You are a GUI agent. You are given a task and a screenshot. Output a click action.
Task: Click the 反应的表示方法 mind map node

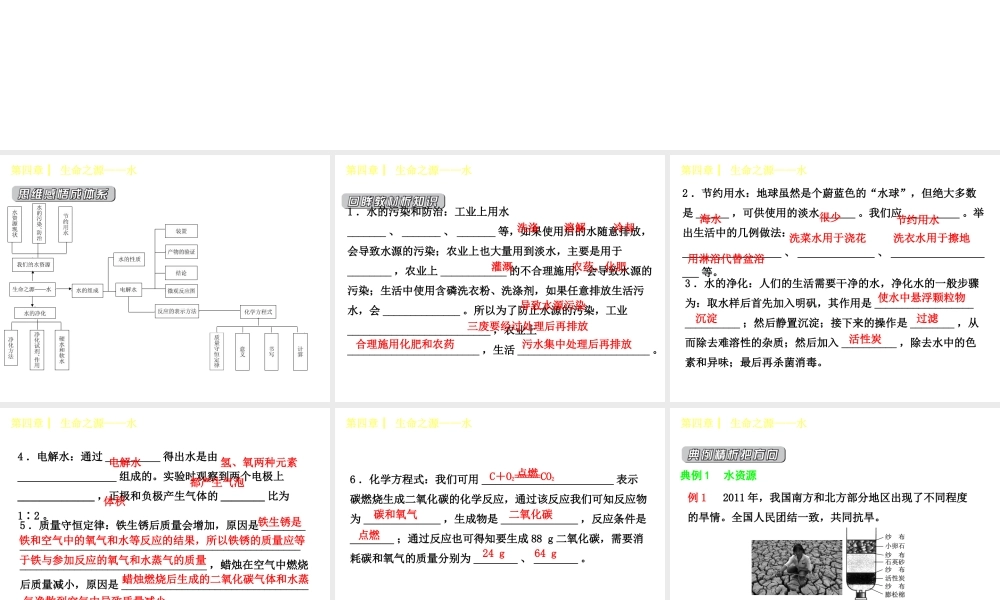[177, 311]
